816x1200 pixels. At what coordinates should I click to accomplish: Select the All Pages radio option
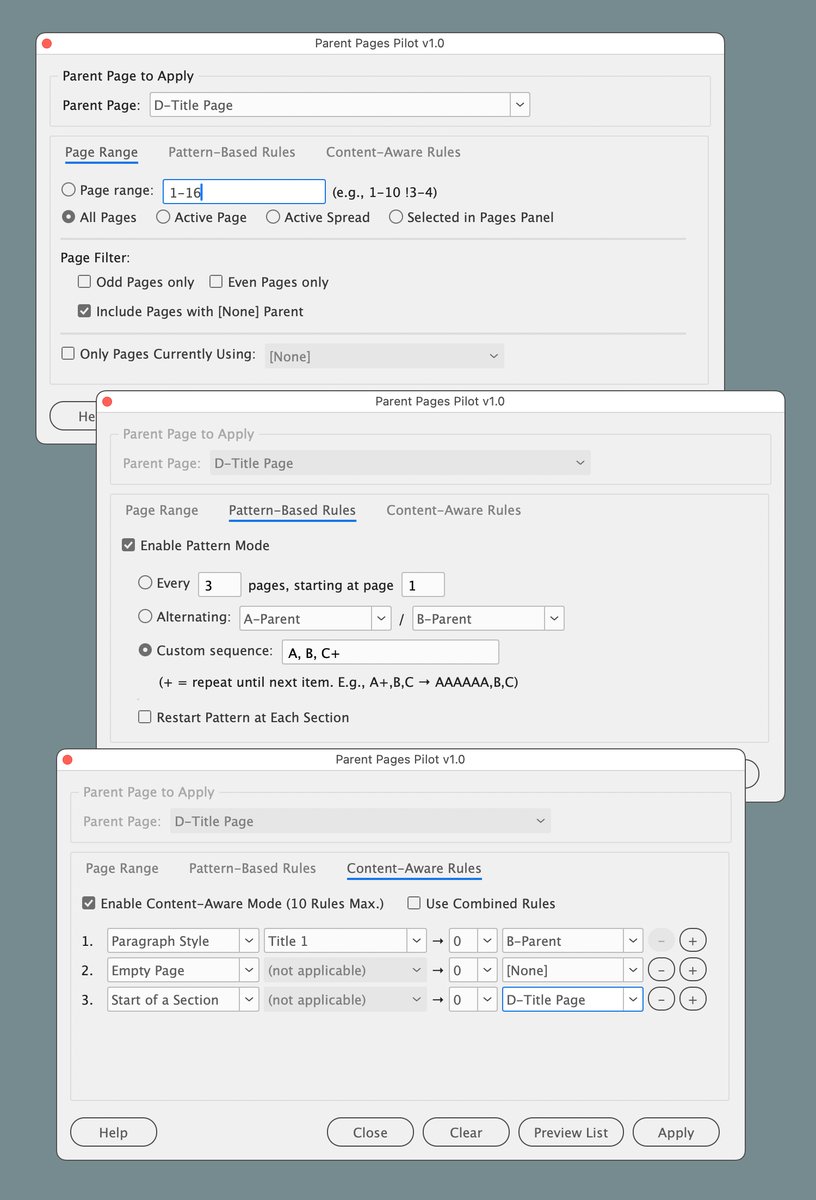pos(68,217)
